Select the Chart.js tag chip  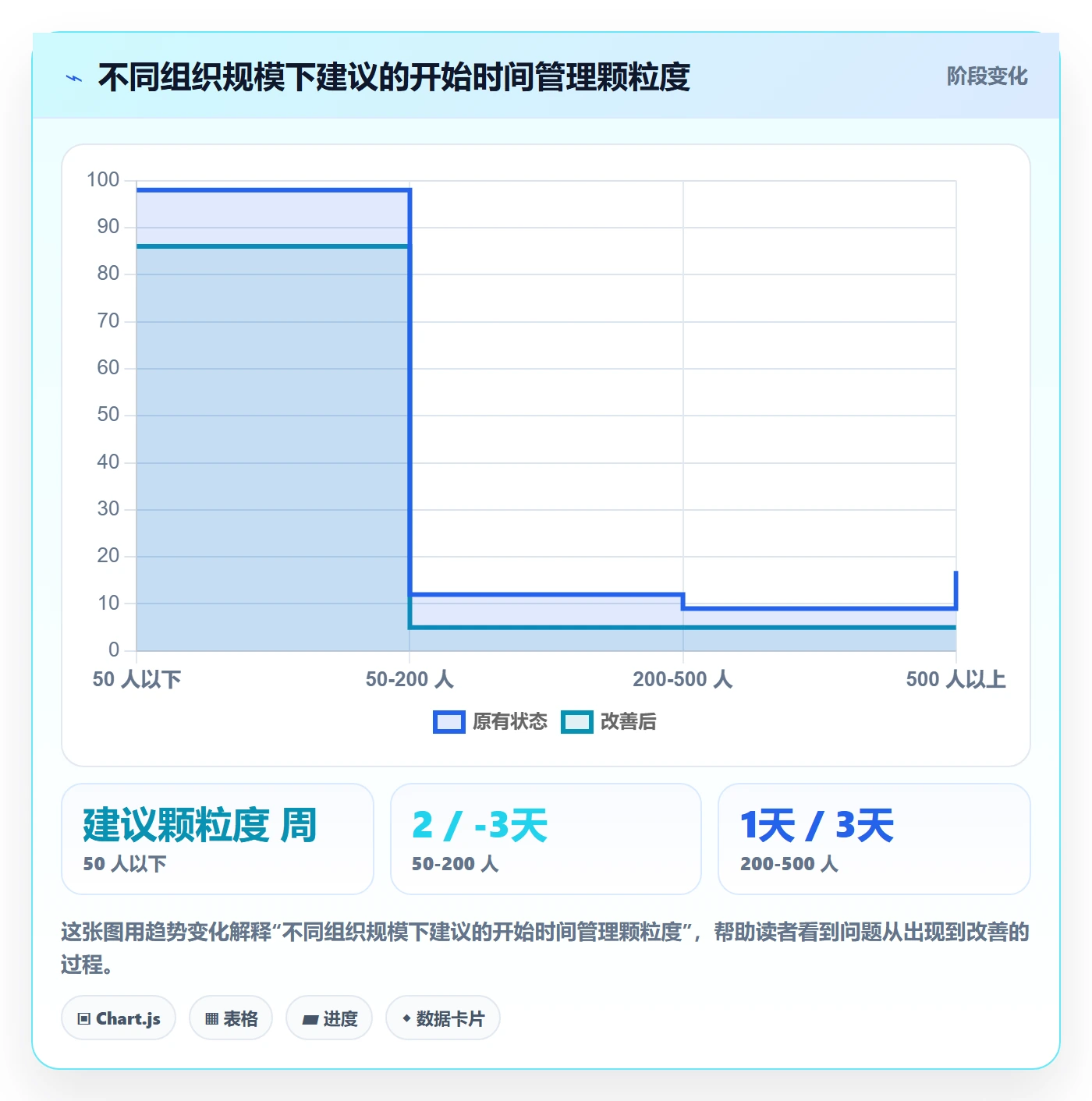[x=119, y=1018]
